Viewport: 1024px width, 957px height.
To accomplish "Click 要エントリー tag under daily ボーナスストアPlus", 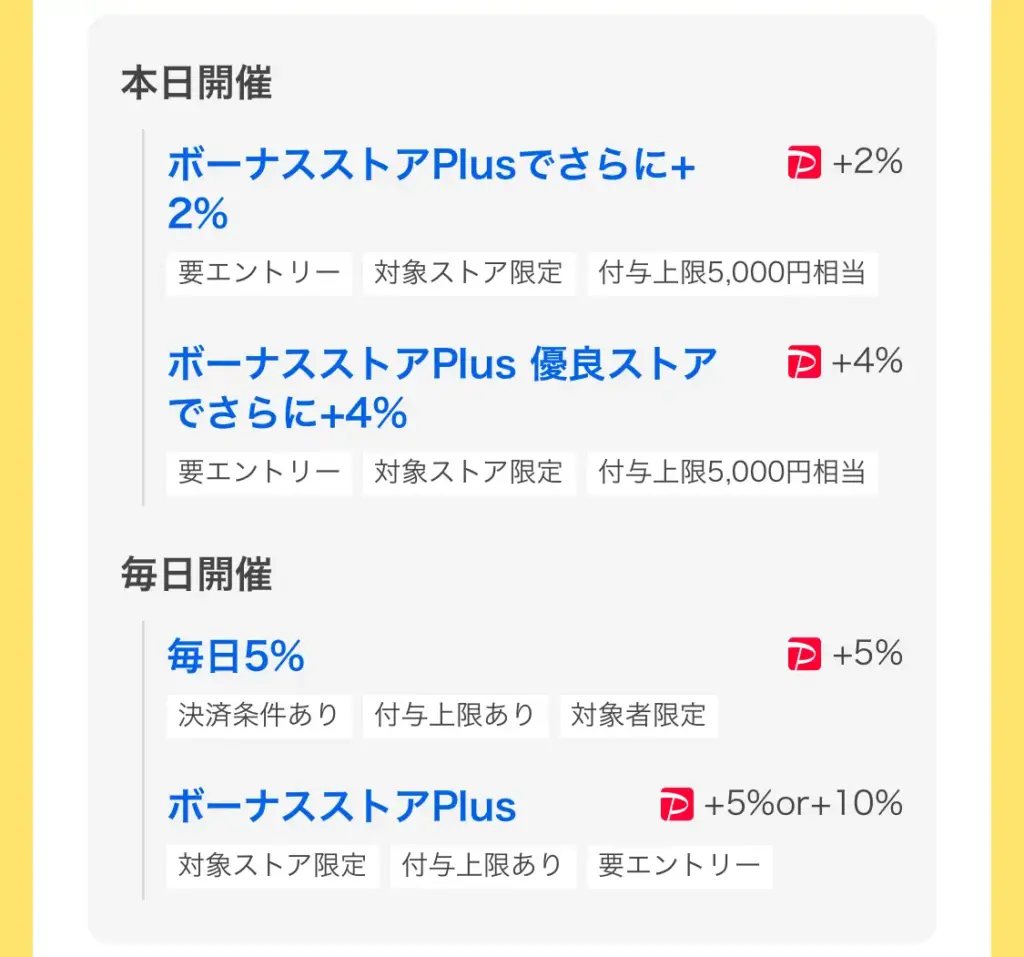I will point(679,866).
